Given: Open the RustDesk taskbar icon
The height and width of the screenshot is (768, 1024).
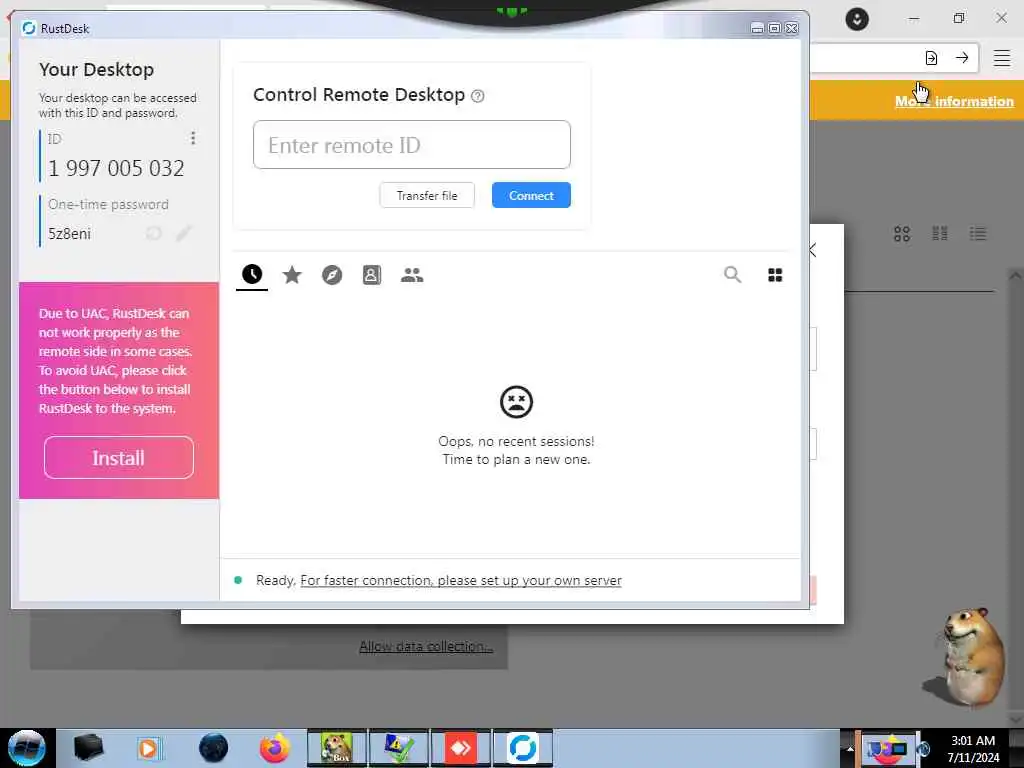Looking at the screenshot, I should pos(523,748).
